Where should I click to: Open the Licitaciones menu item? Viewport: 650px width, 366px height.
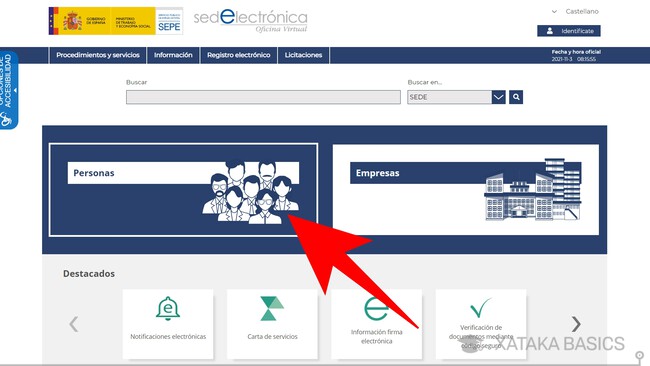coord(303,55)
